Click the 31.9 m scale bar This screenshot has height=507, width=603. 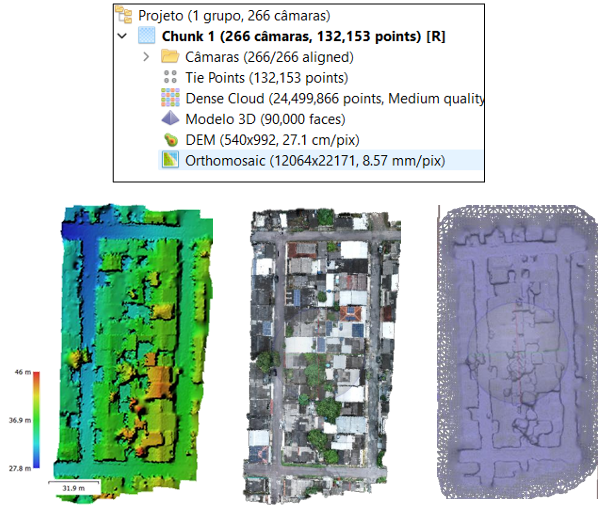coord(74,486)
